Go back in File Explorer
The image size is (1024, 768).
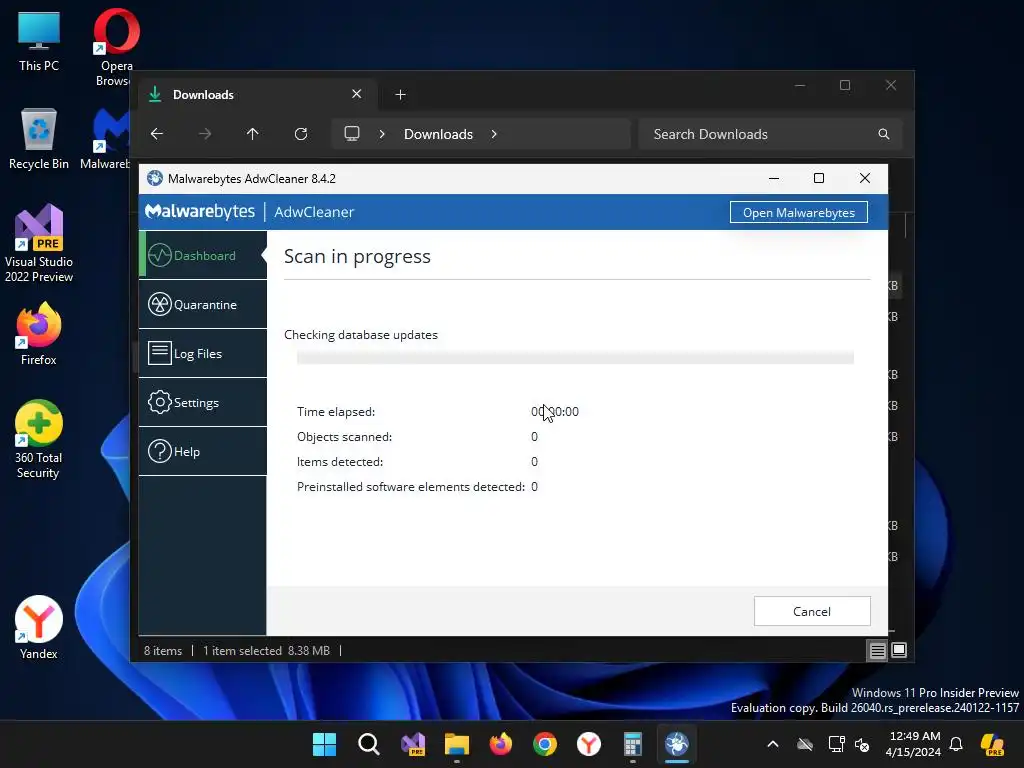pyautogui.click(x=157, y=134)
